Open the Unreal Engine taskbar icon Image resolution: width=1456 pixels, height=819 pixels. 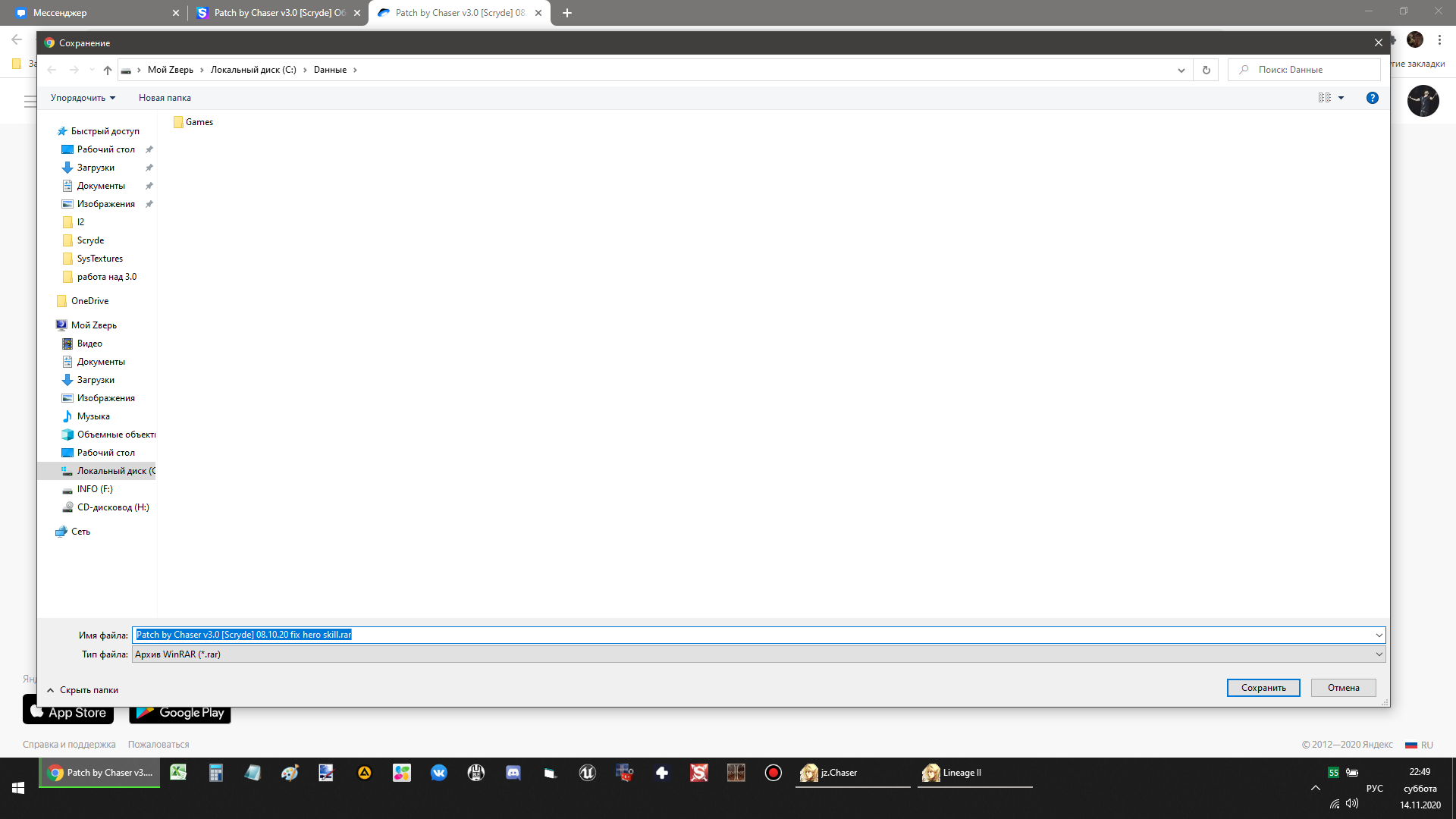tap(587, 773)
